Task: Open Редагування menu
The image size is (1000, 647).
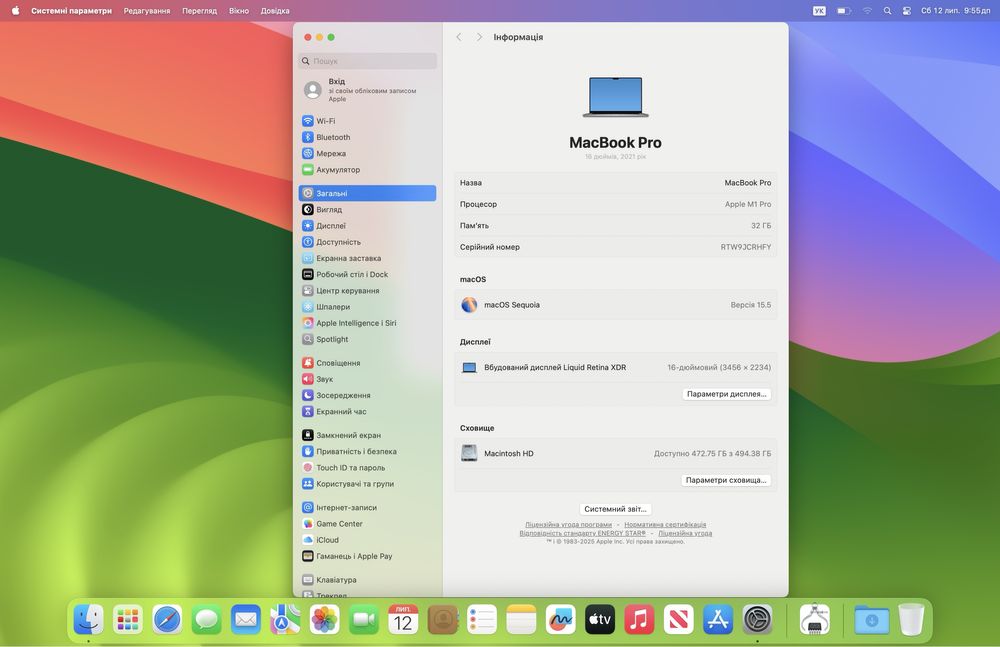Action: point(147,11)
